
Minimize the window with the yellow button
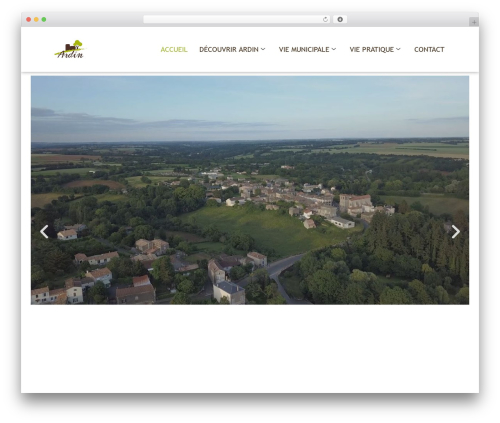36,20
